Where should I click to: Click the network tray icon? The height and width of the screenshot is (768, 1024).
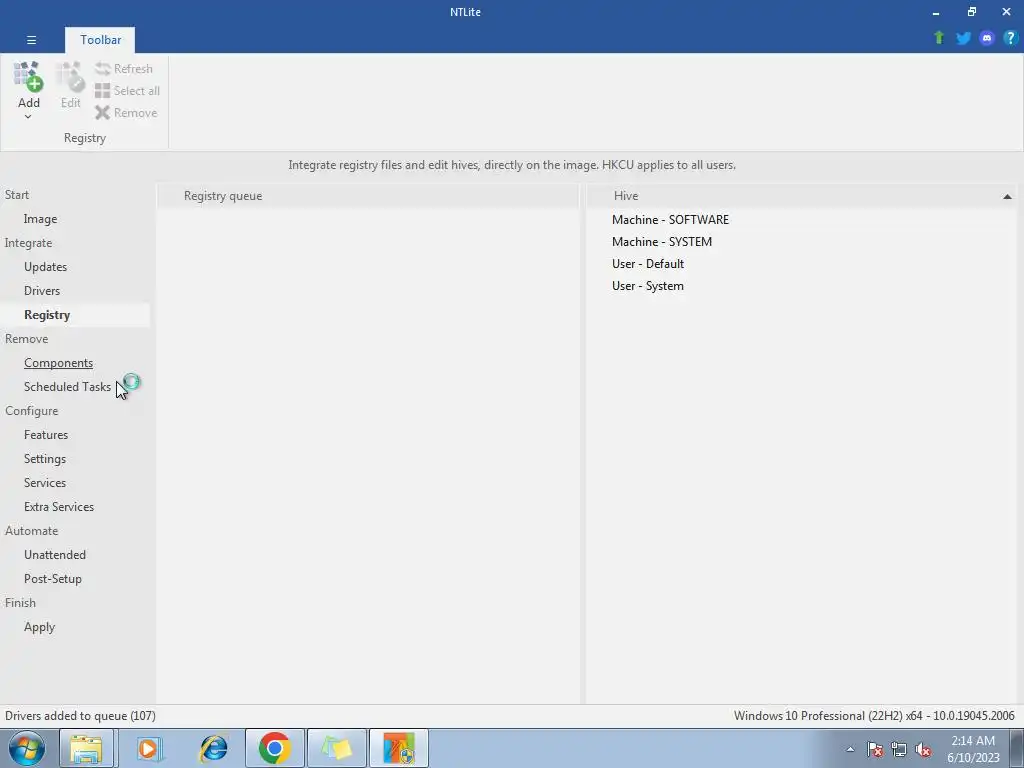(x=899, y=749)
